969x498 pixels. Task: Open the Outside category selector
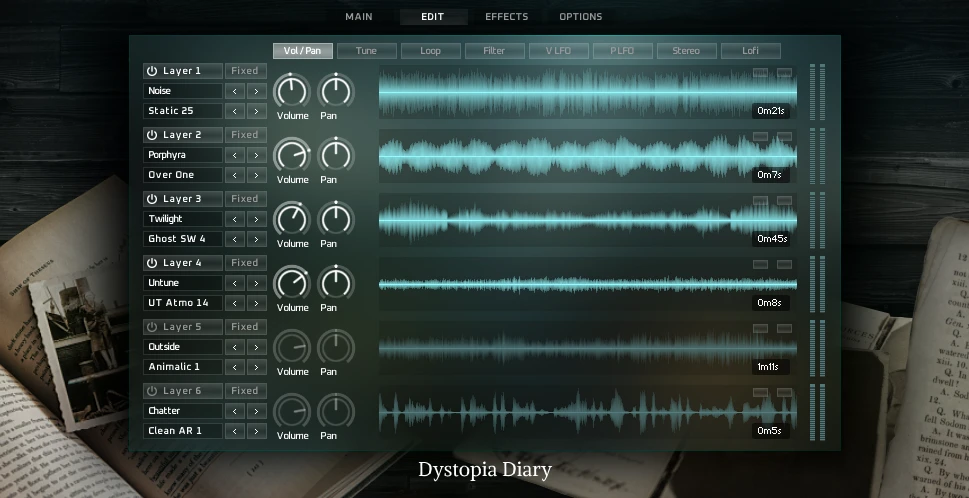181,347
